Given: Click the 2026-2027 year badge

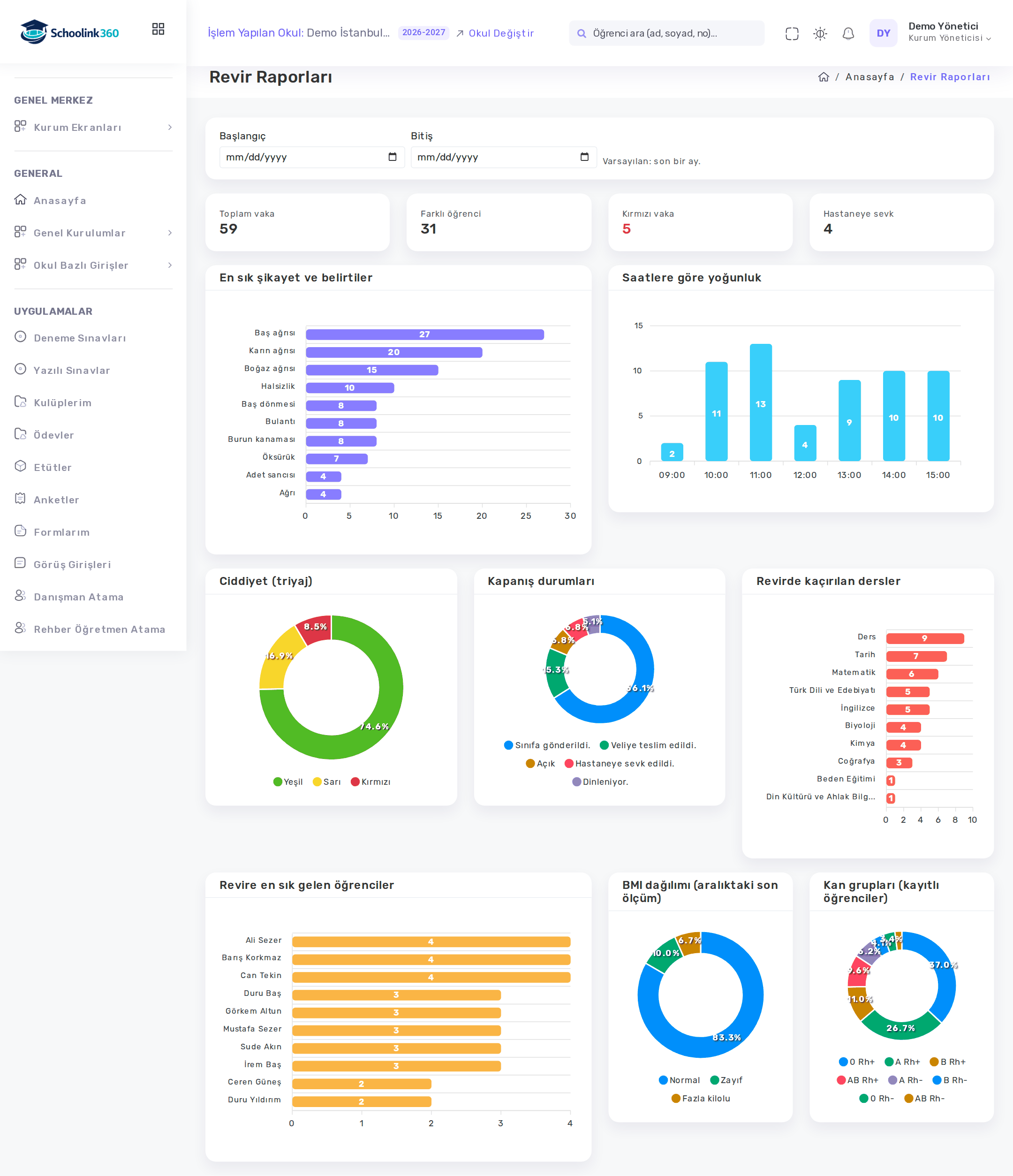Looking at the screenshot, I should 423,33.
